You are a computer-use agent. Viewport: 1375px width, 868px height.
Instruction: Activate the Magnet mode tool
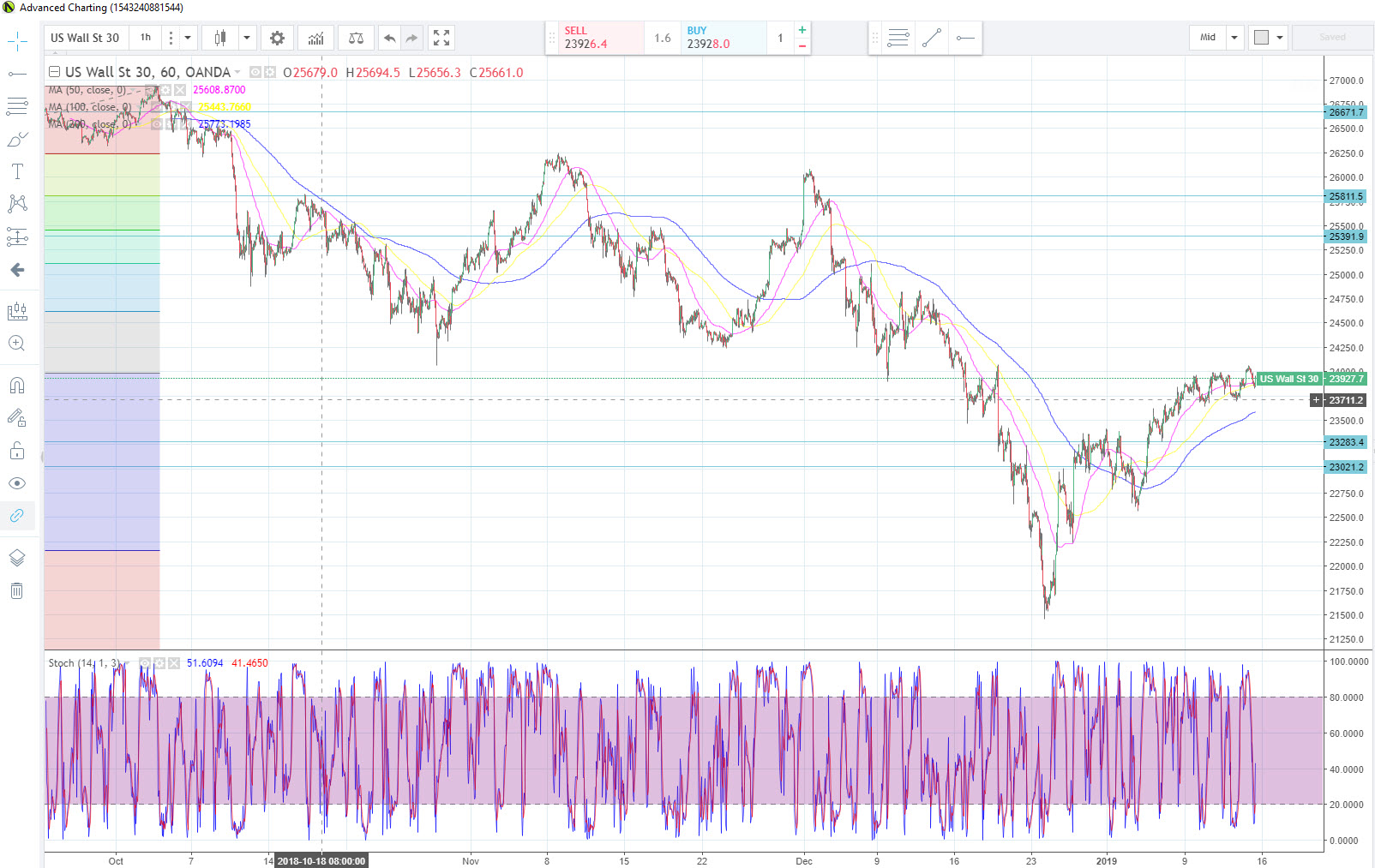[x=16, y=386]
